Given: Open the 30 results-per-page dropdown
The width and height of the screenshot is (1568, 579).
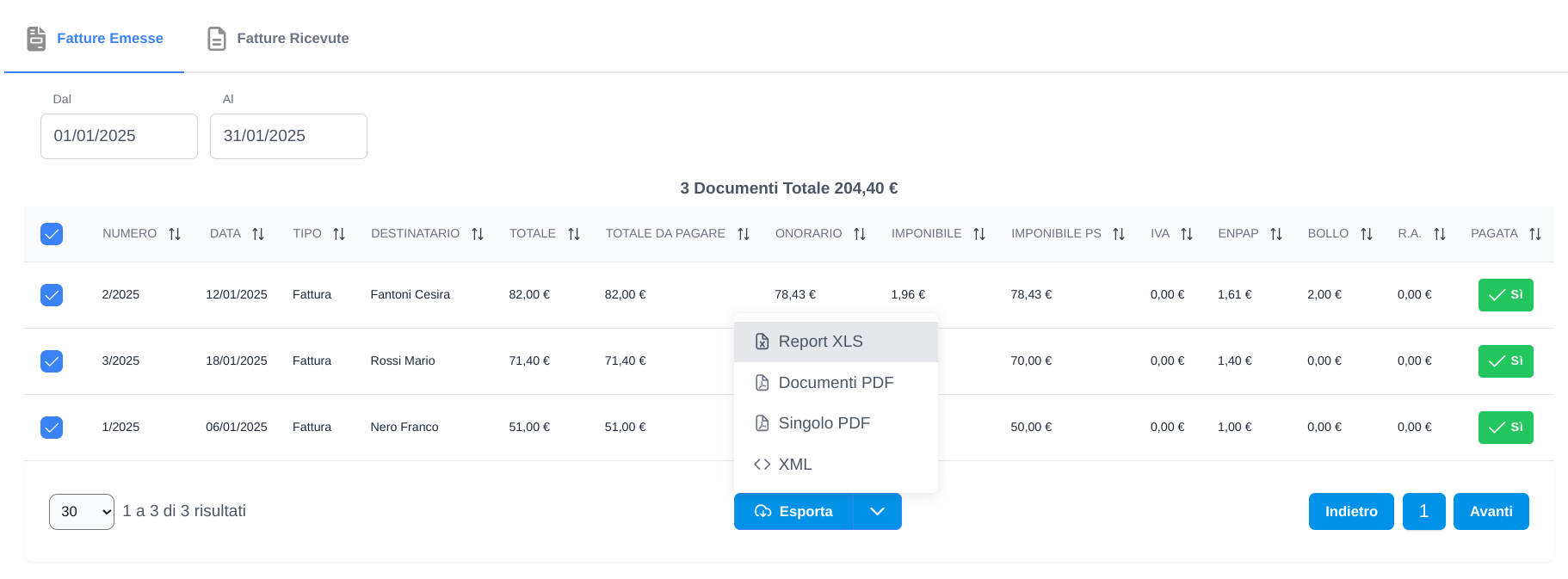Looking at the screenshot, I should (x=82, y=512).
